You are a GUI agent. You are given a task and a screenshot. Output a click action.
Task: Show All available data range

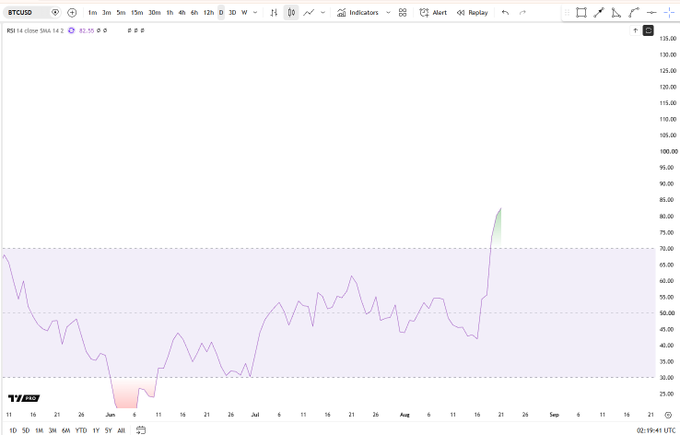coord(121,430)
